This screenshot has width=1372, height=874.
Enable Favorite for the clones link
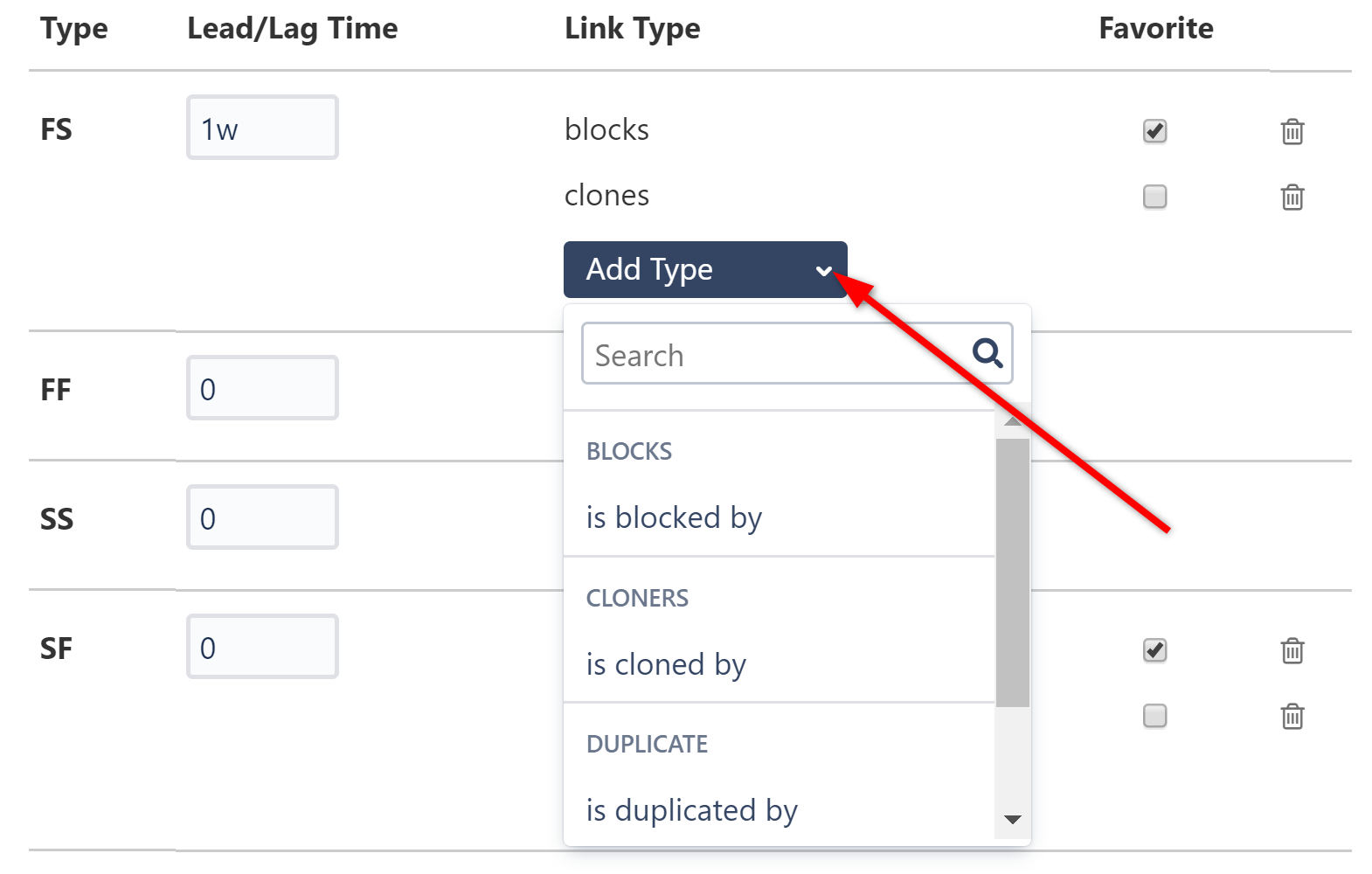(x=1154, y=198)
